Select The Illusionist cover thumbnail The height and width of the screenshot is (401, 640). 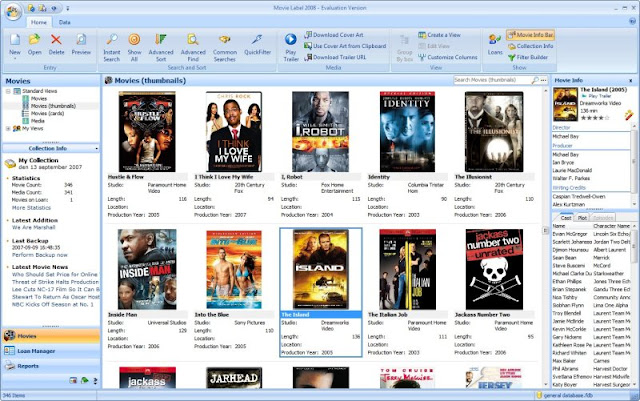494,131
